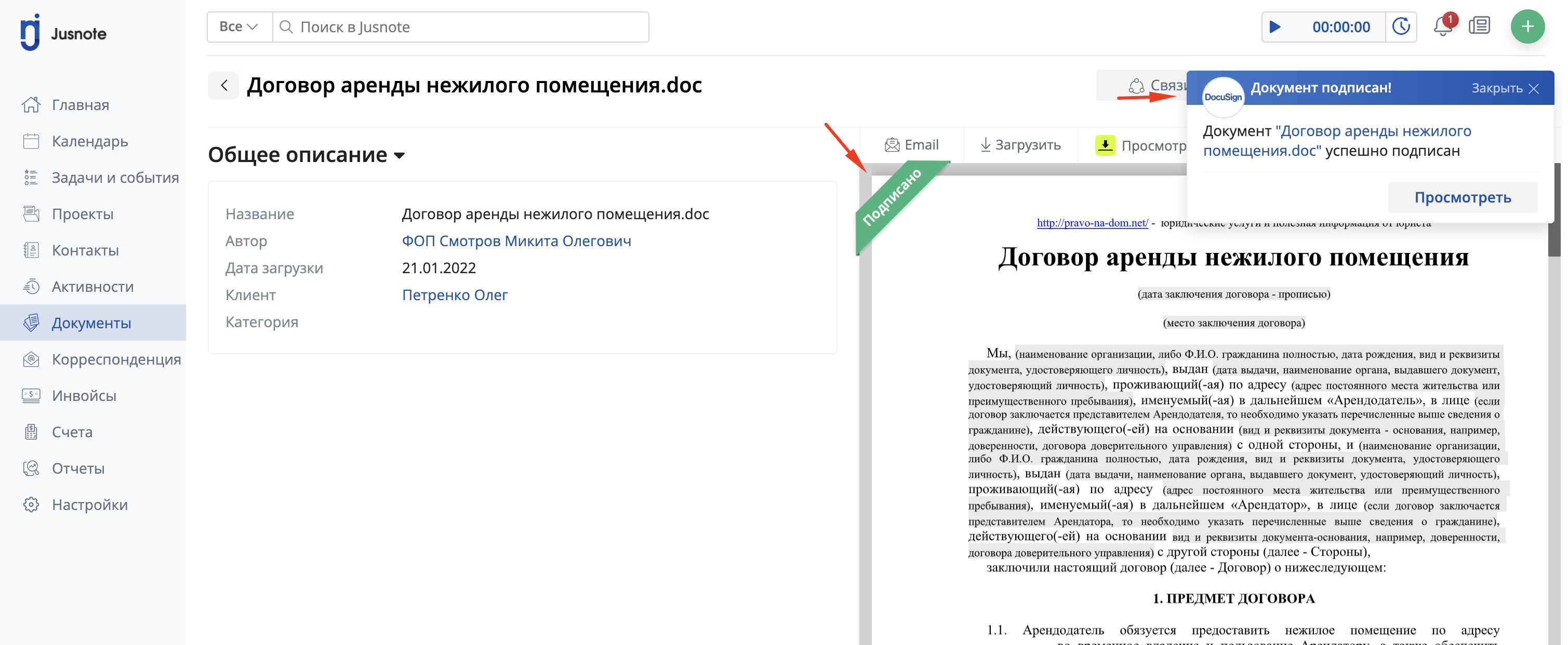Viewport: 1568px width, 645px height.
Task: Click the 00:00:00 timer display
Action: pos(1341,27)
